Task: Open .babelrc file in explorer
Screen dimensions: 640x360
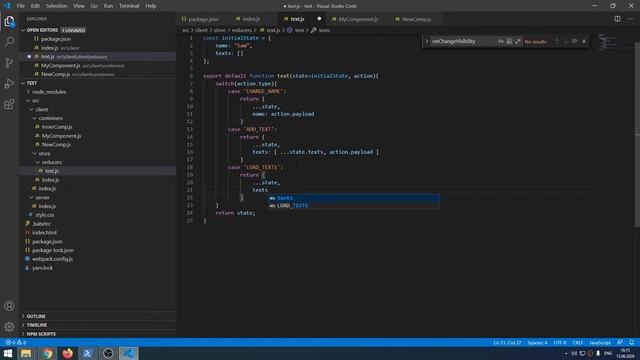Action: coord(42,224)
